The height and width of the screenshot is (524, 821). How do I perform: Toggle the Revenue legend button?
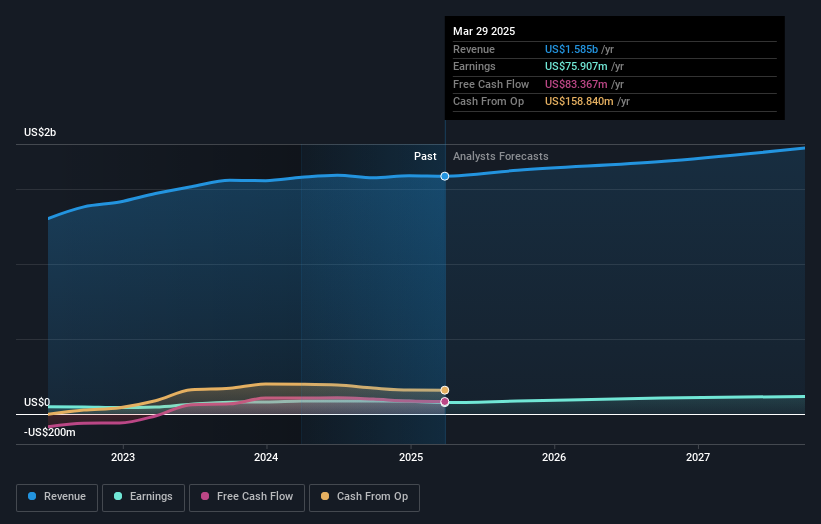click(x=57, y=497)
